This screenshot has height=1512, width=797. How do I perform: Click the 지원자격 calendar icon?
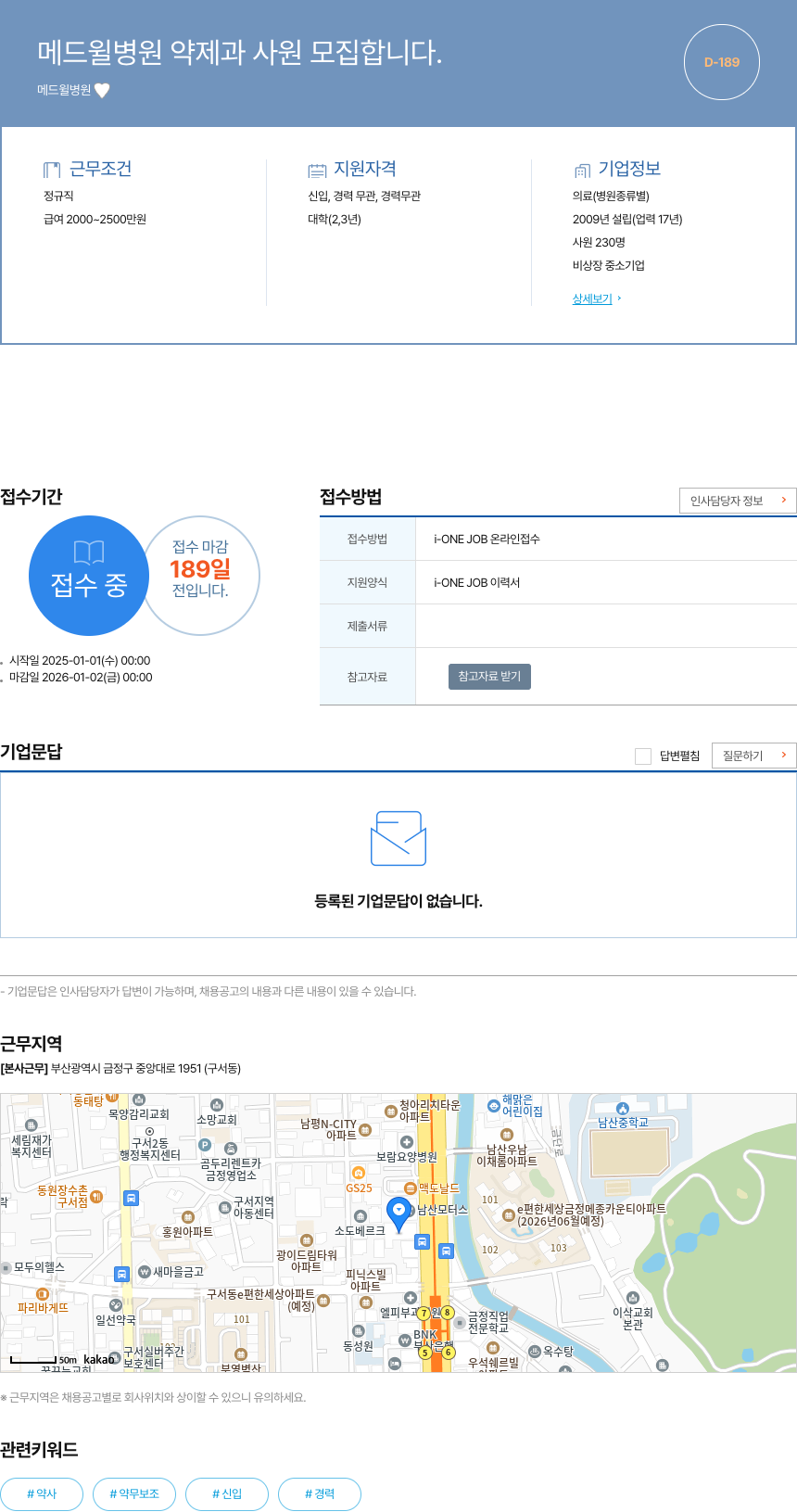pyautogui.click(x=317, y=170)
